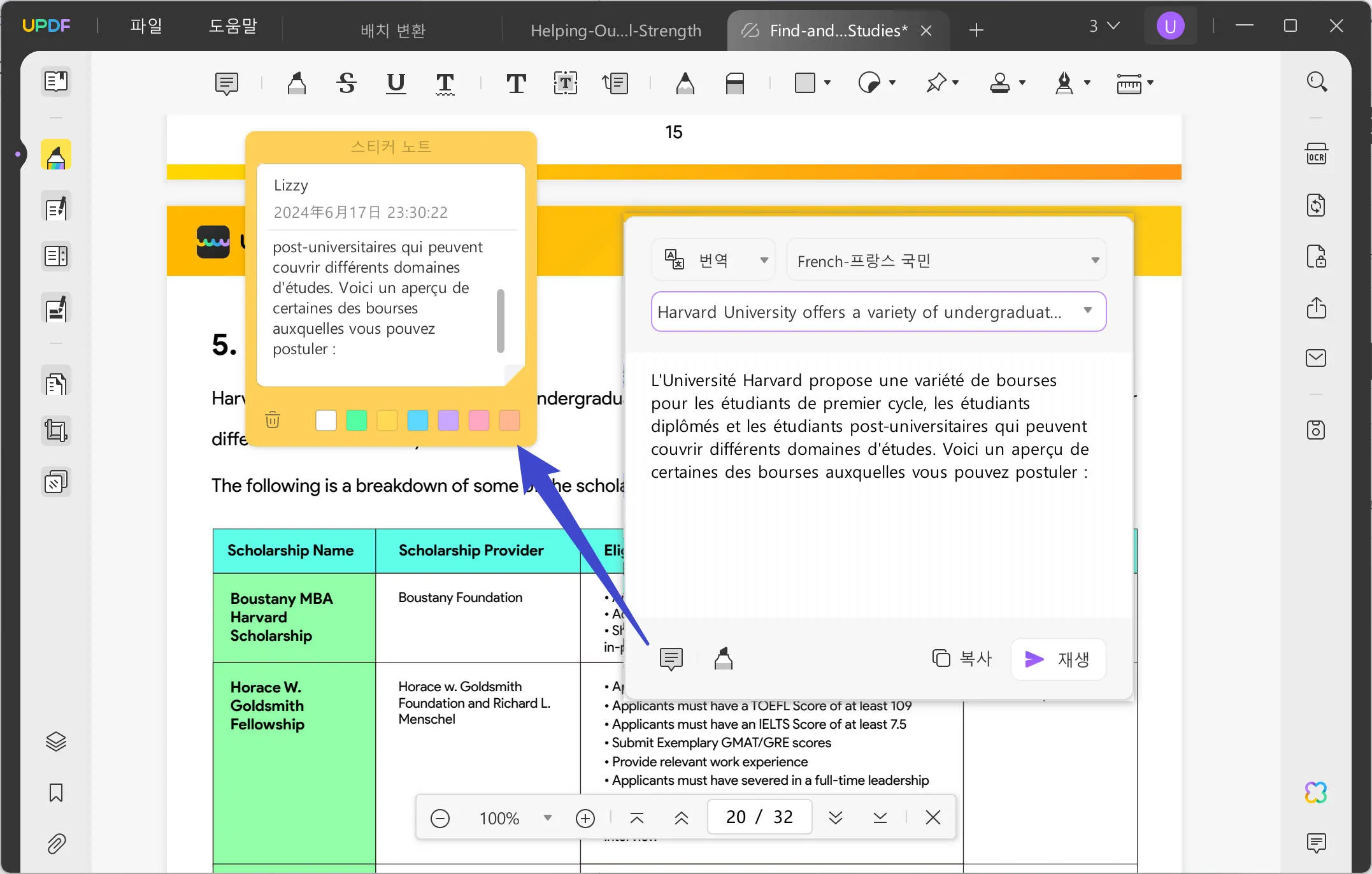The image size is (1372, 874).
Task: Select the Text Callout tool
Action: tap(615, 83)
